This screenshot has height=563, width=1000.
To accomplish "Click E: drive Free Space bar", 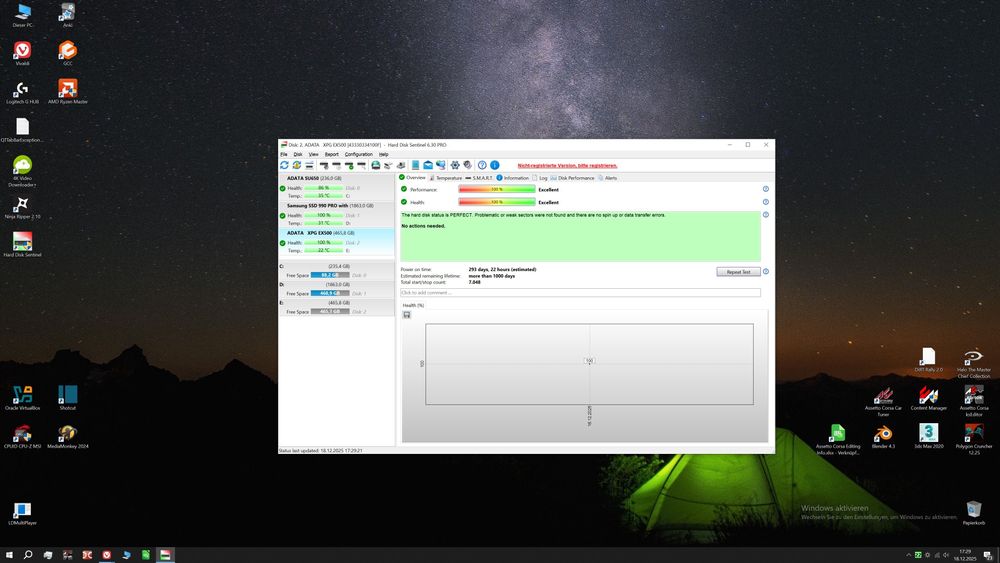I will (330, 311).
